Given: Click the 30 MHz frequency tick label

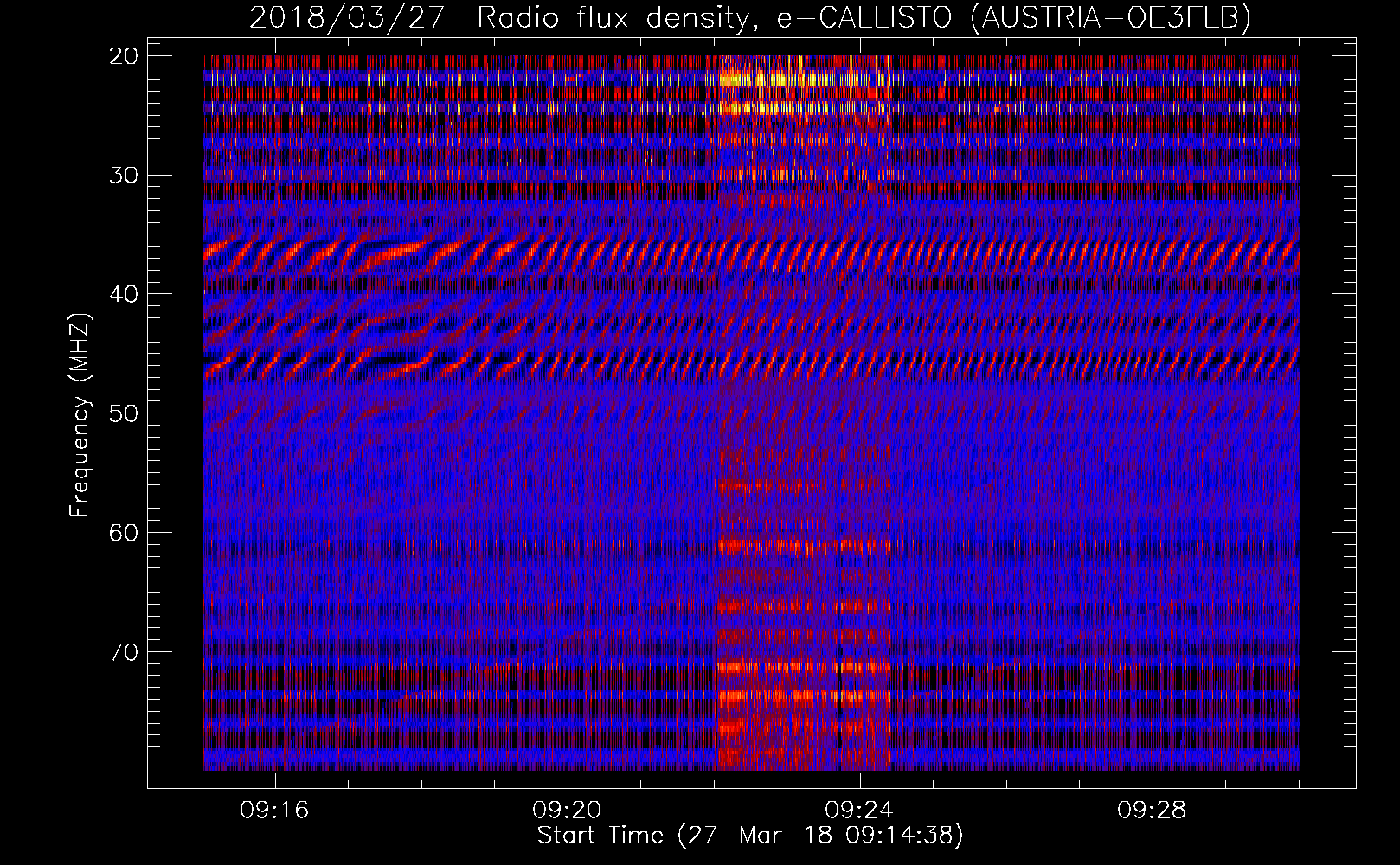Looking at the screenshot, I should tap(125, 175).
